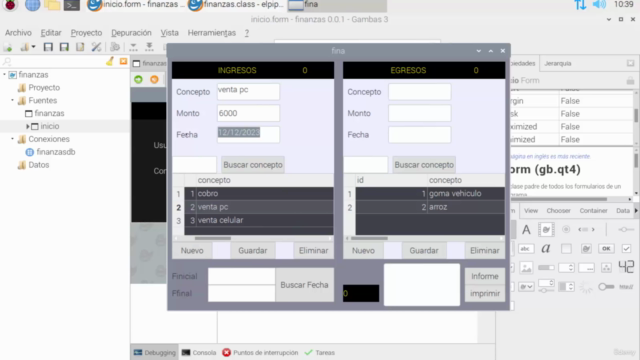Switch to Jerarquía tab
This screenshot has width=640, height=360.
[558, 63]
